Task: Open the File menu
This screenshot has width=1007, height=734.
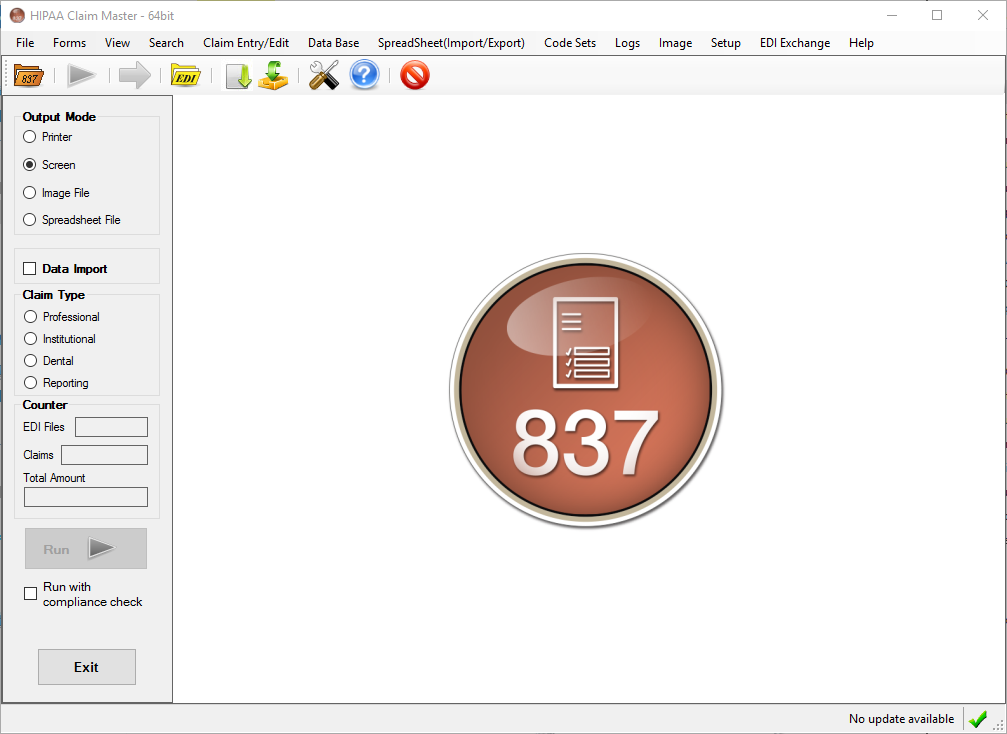Action: [x=25, y=43]
